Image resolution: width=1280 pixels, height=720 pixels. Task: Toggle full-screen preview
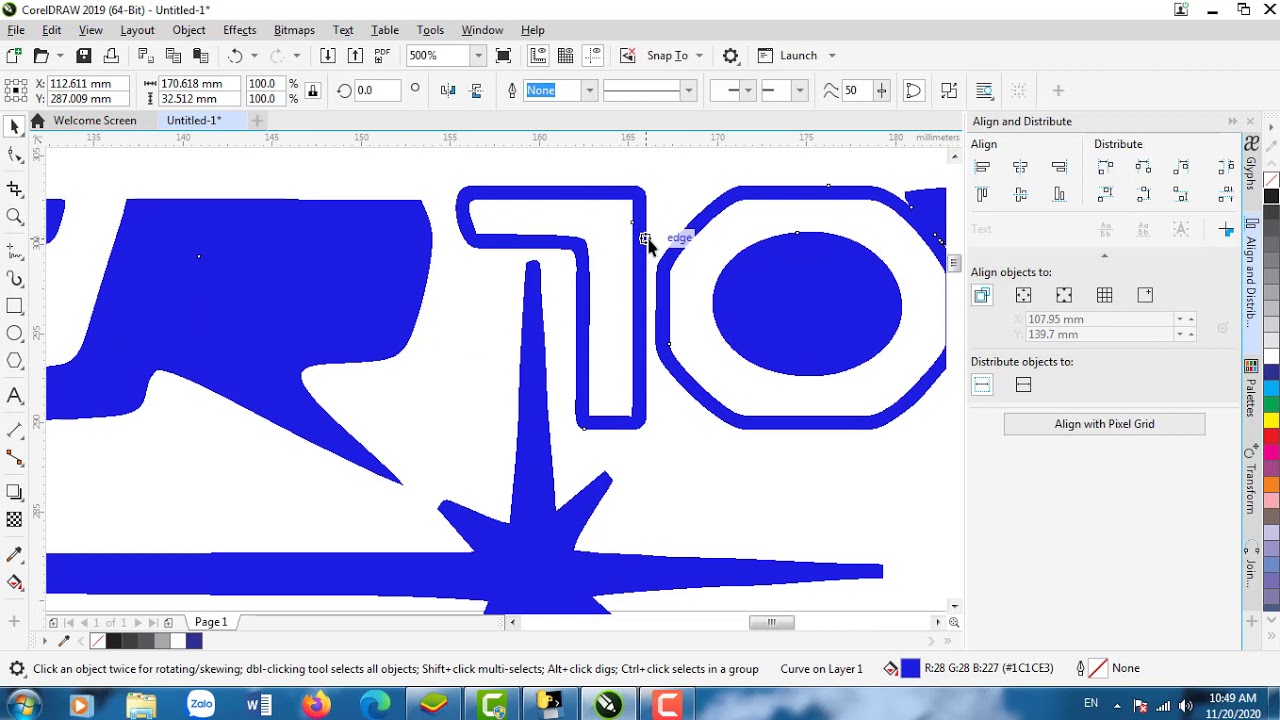pos(503,56)
